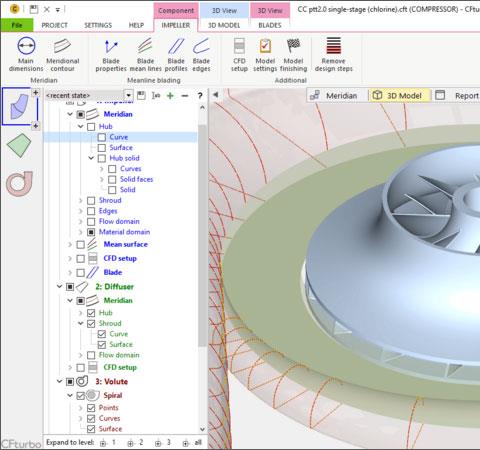Click the green plus icon in tree toolbar
480x450 pixels.
(170, 96)
